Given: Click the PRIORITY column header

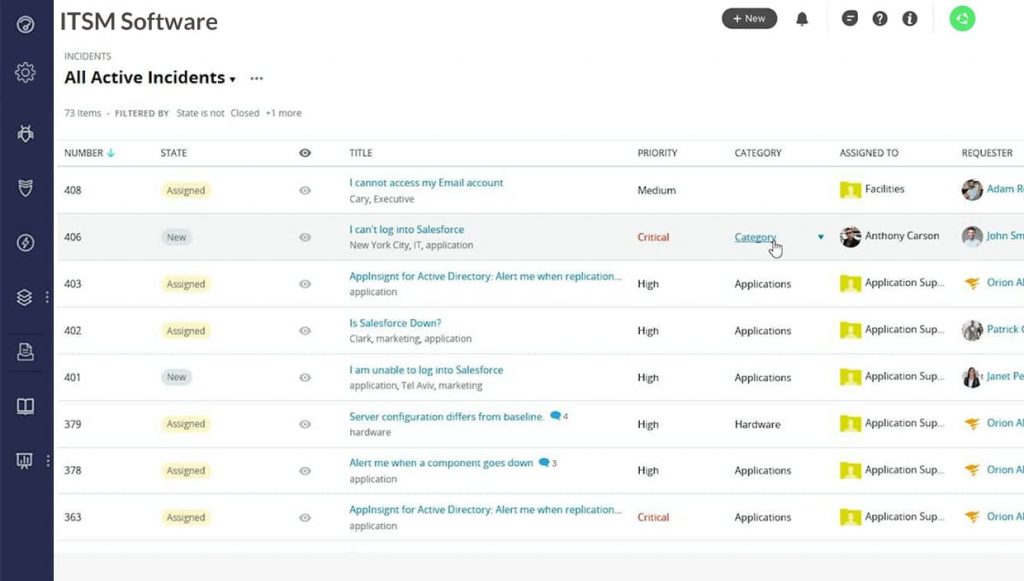Looking at the screenshot, I should [657, 153].
